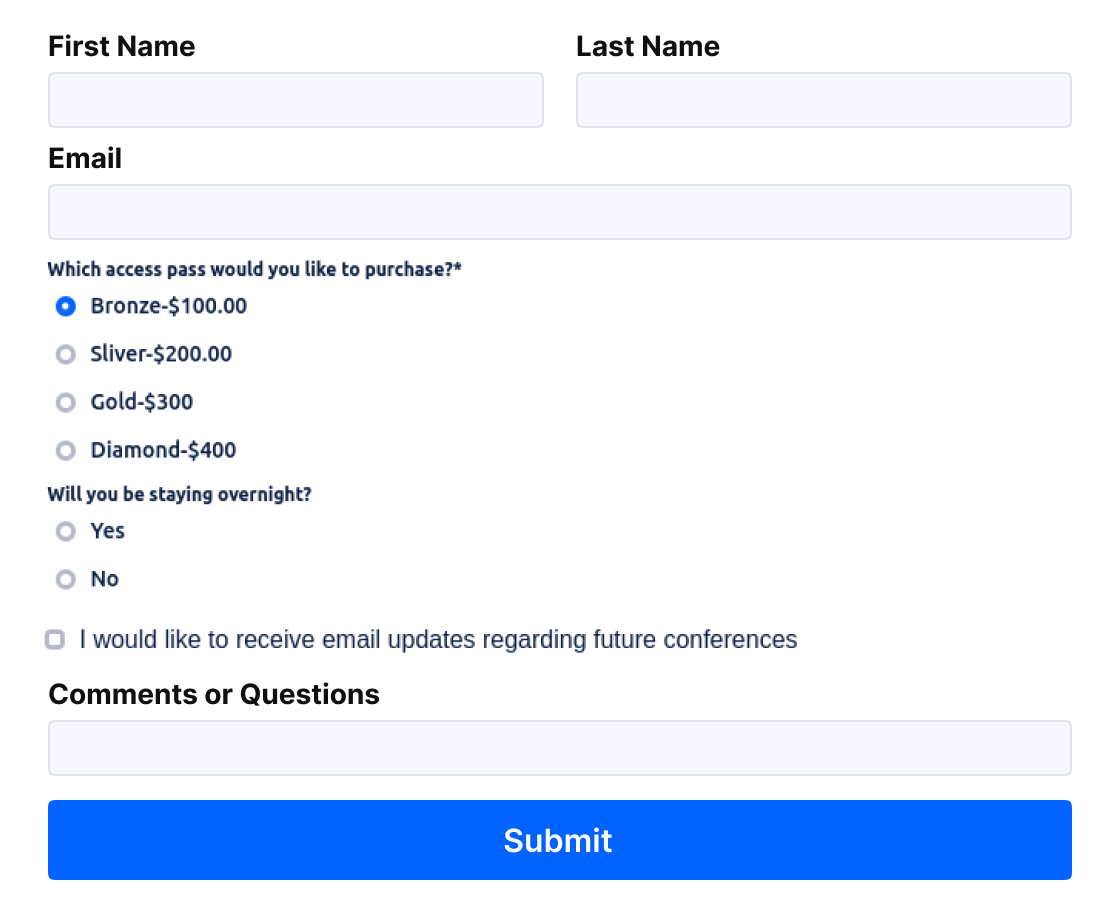The image size is (1120, 912).
Task: Click the "Will you be staying overnight?" text
Action: 179,494
